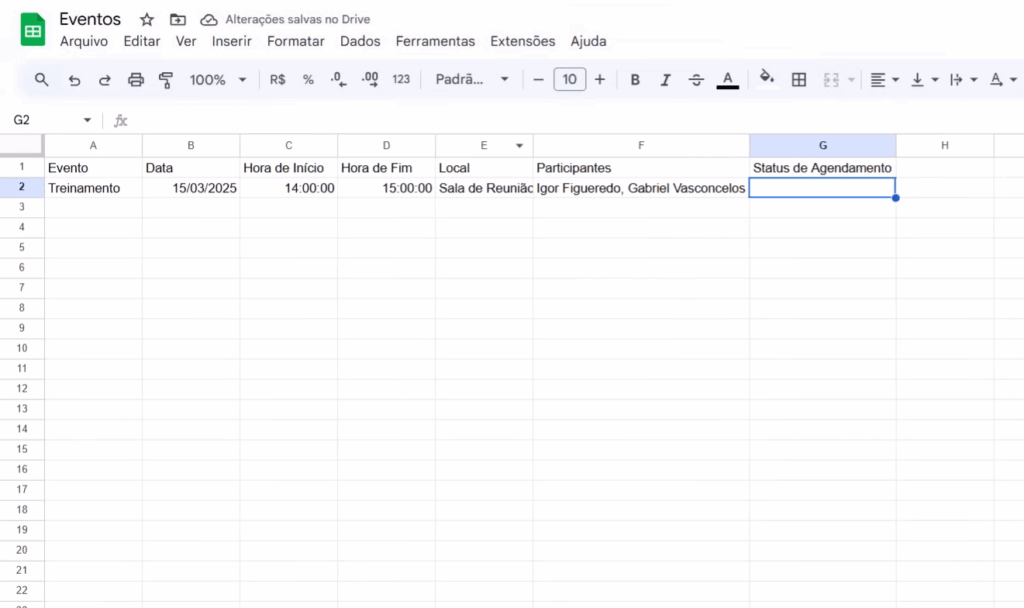Decrease font size with minus button
Viewport: 1024px width, 608px height.
(x=538, y=80)
